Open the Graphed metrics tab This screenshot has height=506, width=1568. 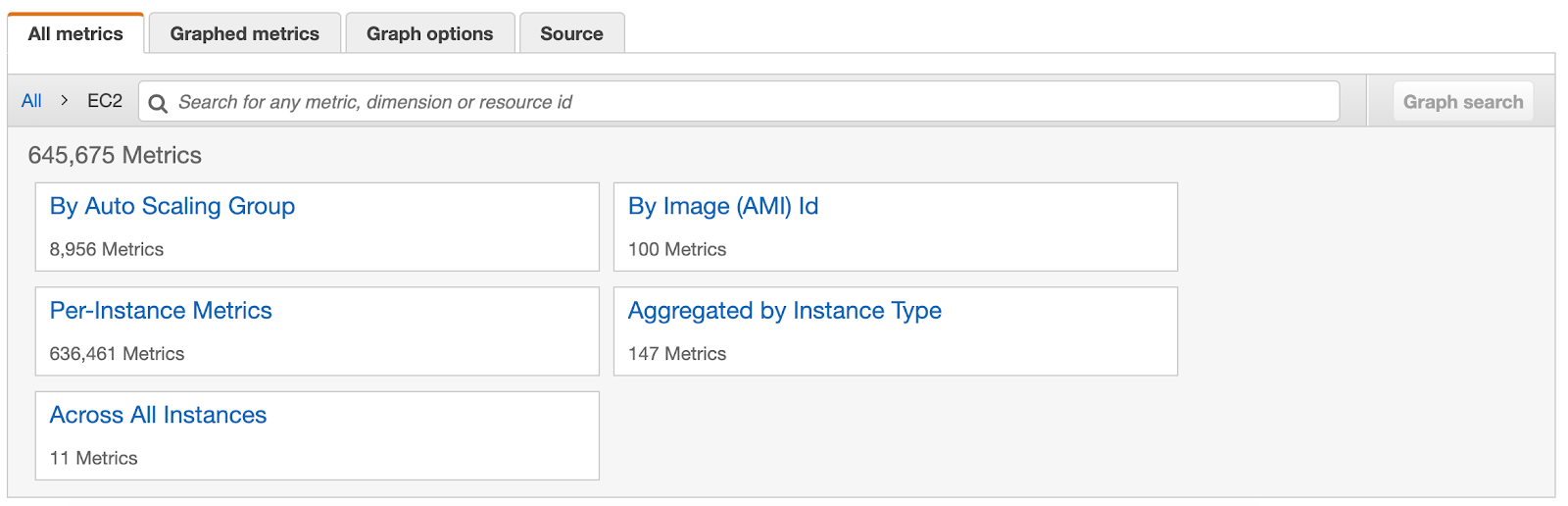[244, 33]
